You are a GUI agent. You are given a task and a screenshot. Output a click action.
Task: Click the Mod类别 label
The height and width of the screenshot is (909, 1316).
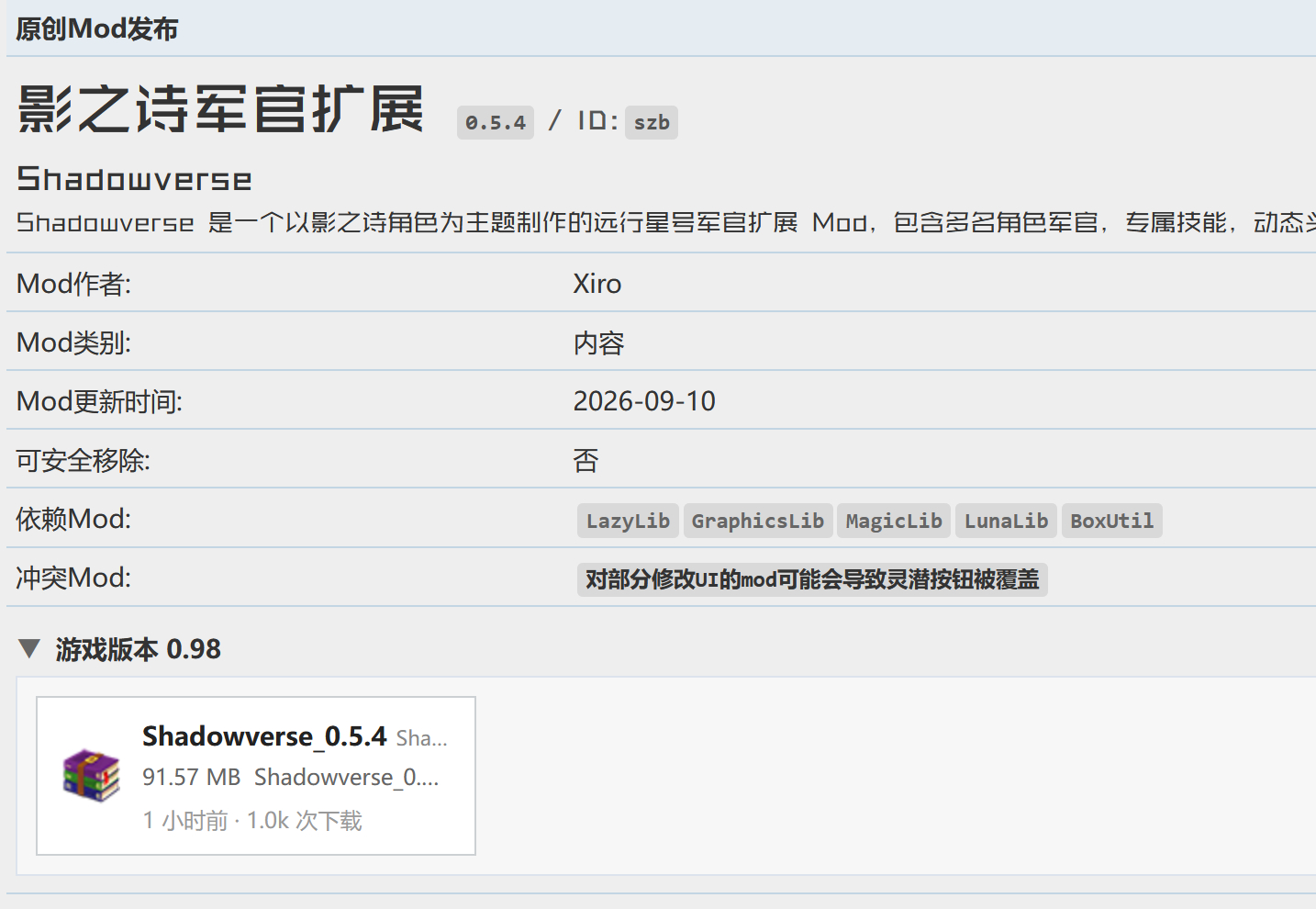74,342
